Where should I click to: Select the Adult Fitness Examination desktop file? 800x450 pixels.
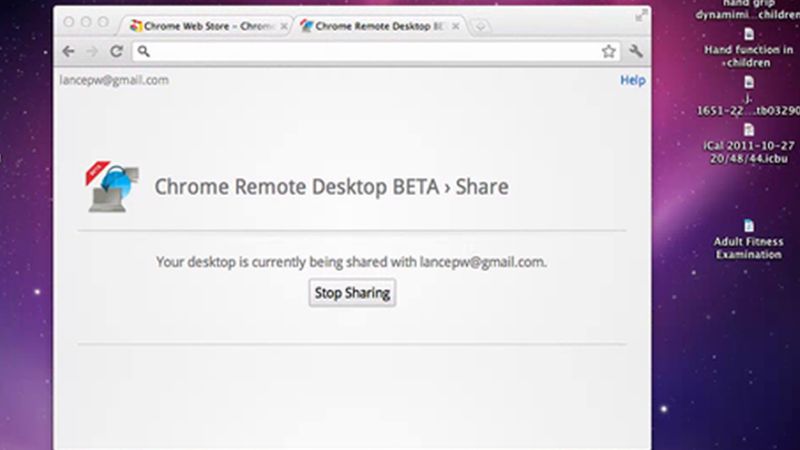point(748,240)
